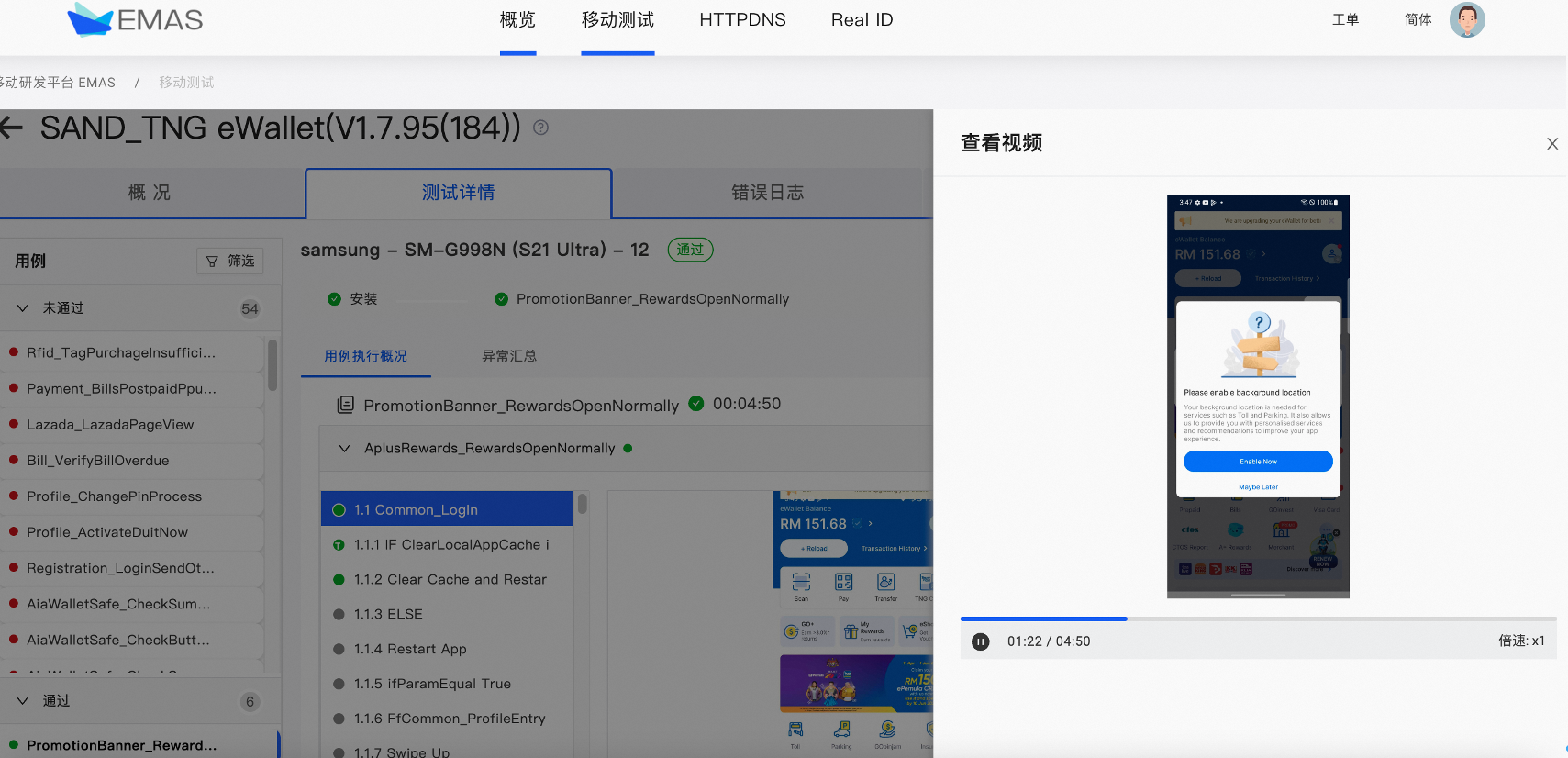Select step 1.1.6 FfCommon_ProfileEntry

(447, 719)
